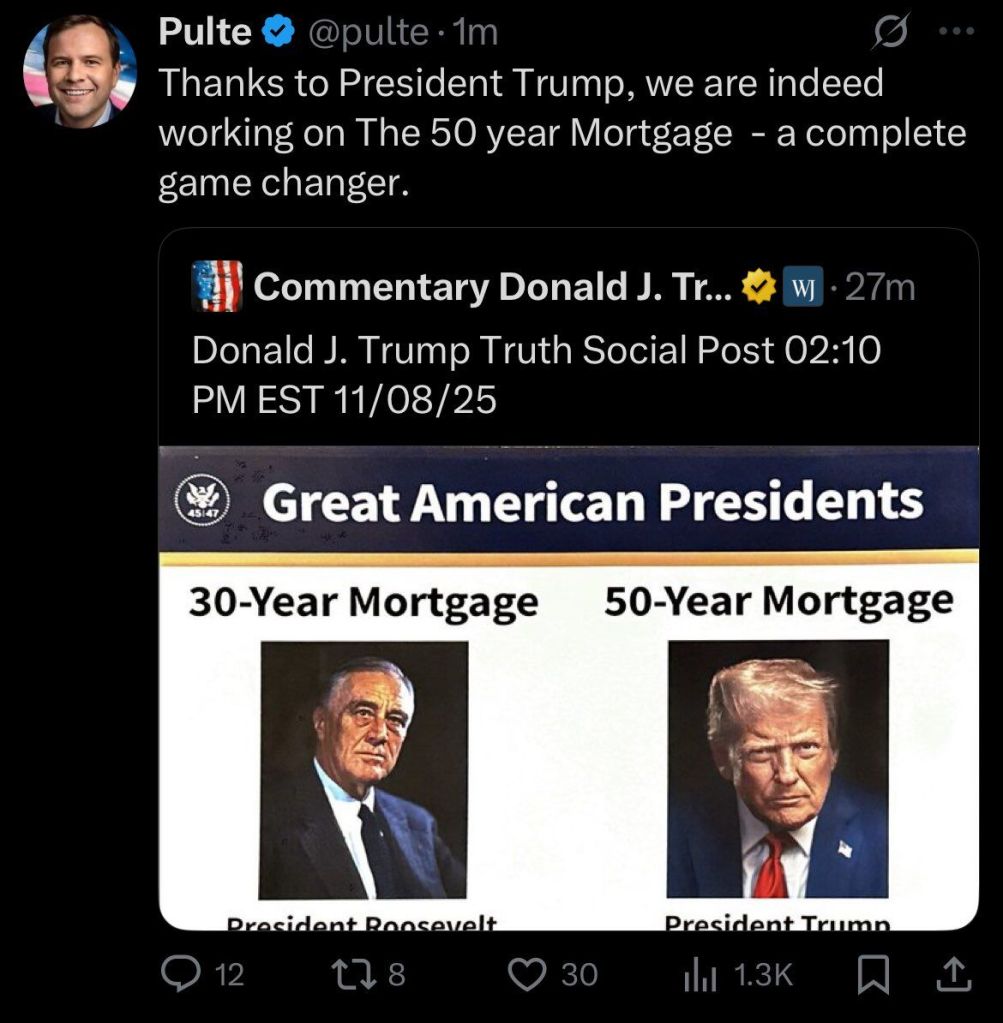This screenshot has height=1023, width=1003.
Task: Tap the share upload icon
Action: point(954,975)
